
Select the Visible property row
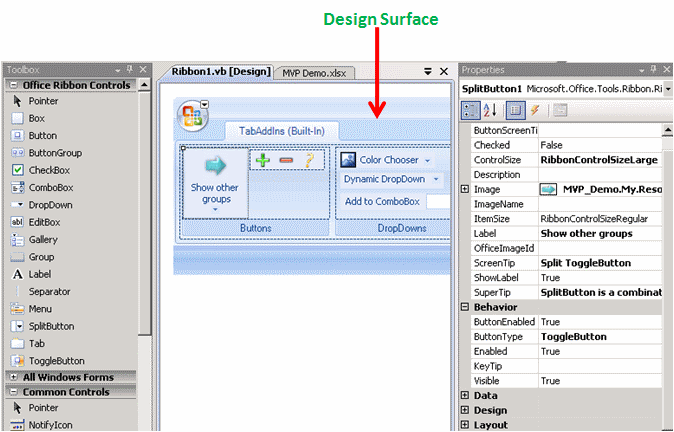567,381
